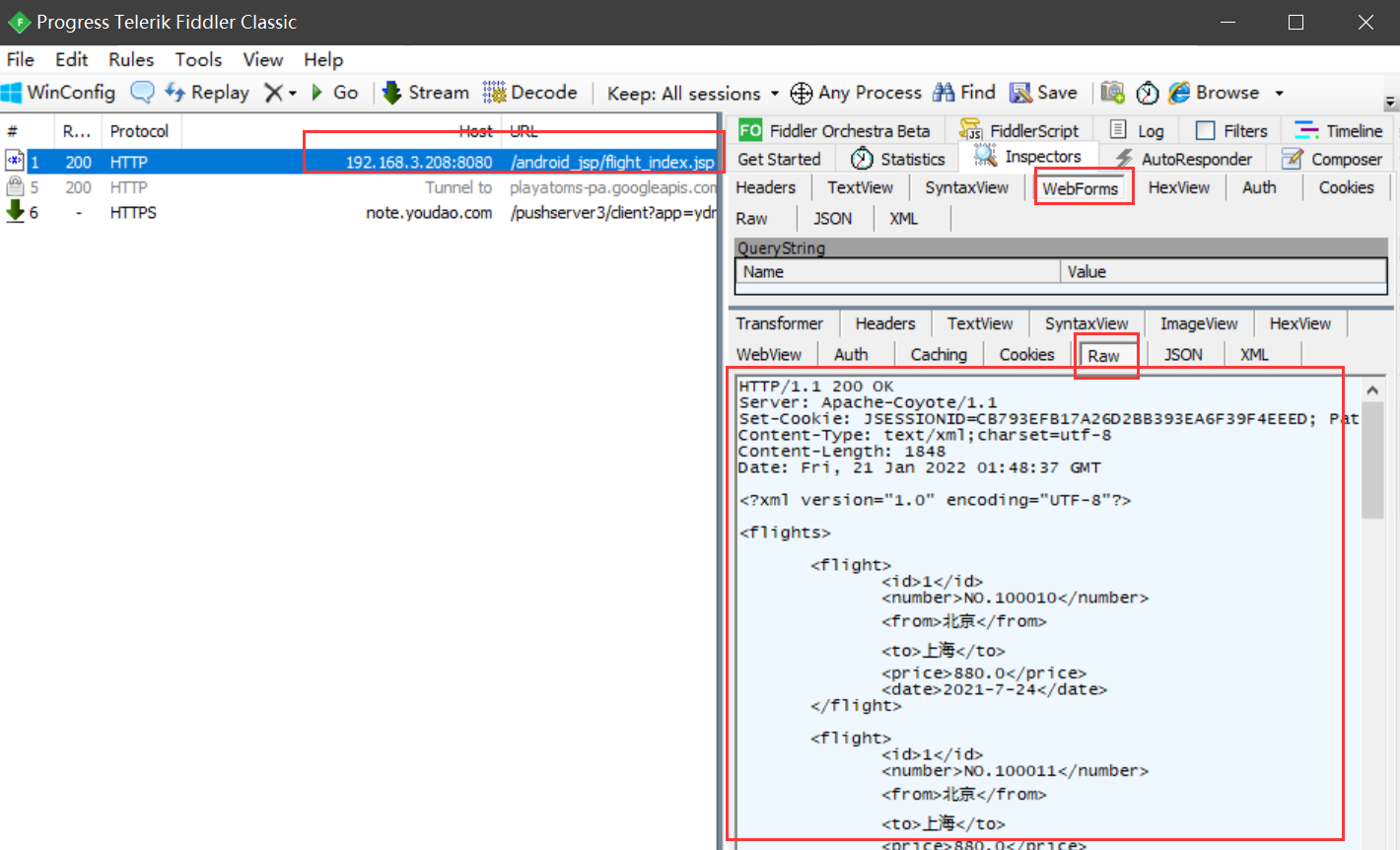Click the Save disk icon
This screenshot has width=1400, height=850.
[1020, 93]
